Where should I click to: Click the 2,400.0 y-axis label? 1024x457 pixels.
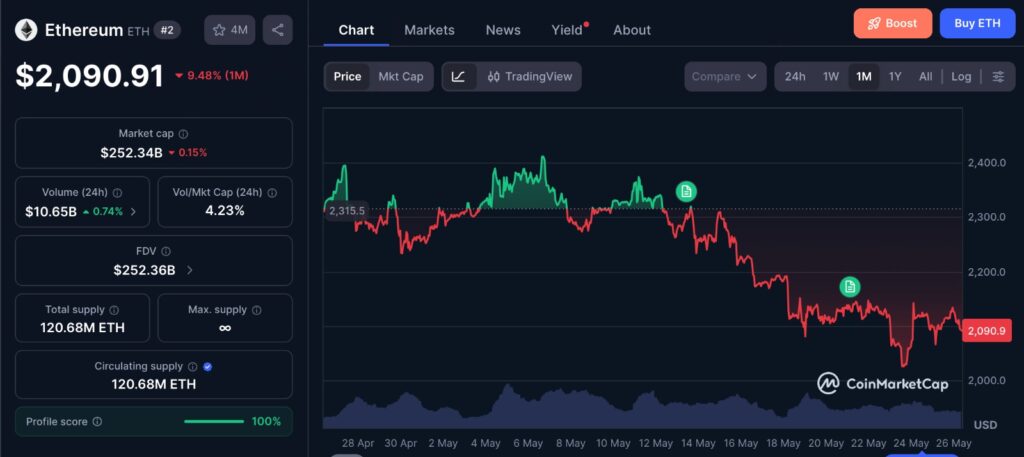pyautogui.click(x=986, y=163)
